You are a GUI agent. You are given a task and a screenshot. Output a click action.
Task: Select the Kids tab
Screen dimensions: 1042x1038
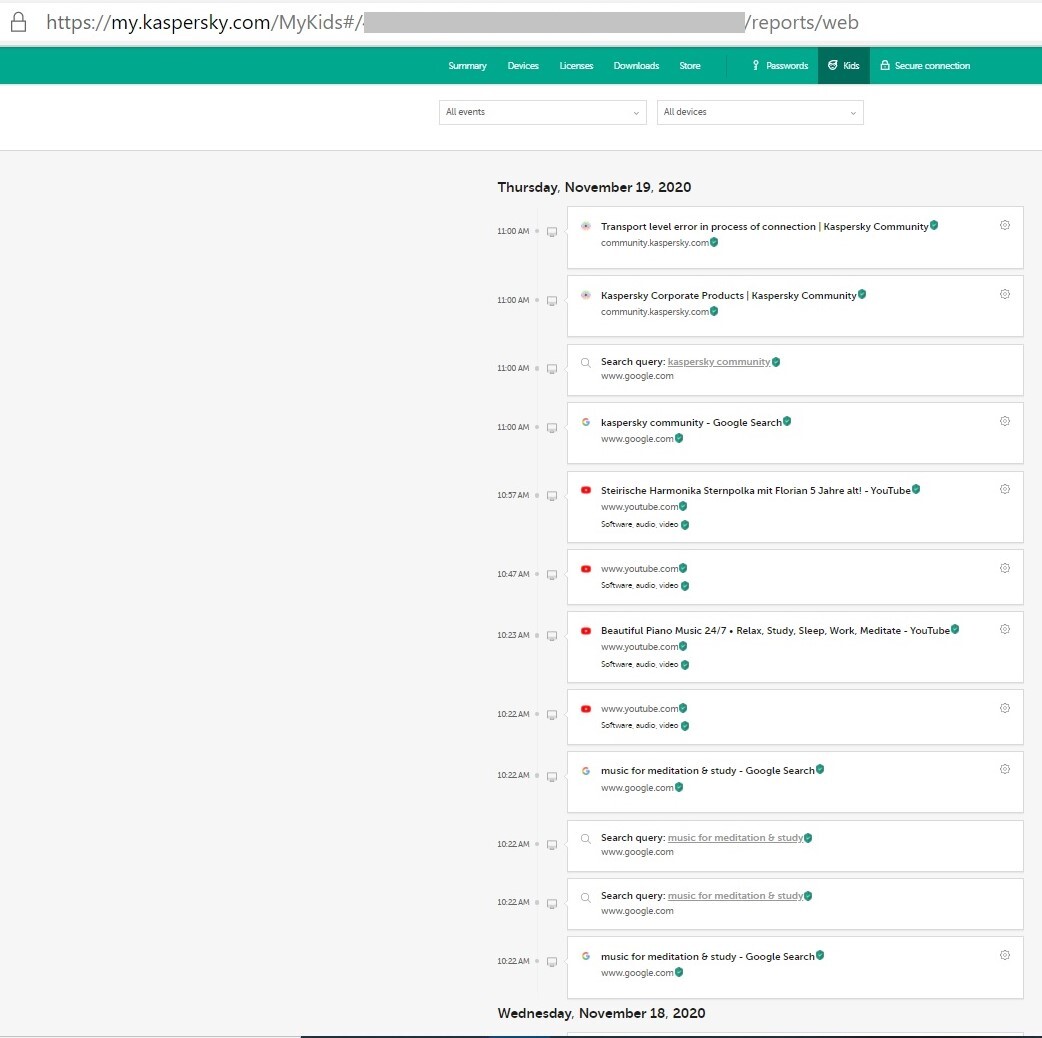pyautogui.click(x=843, y=66)
